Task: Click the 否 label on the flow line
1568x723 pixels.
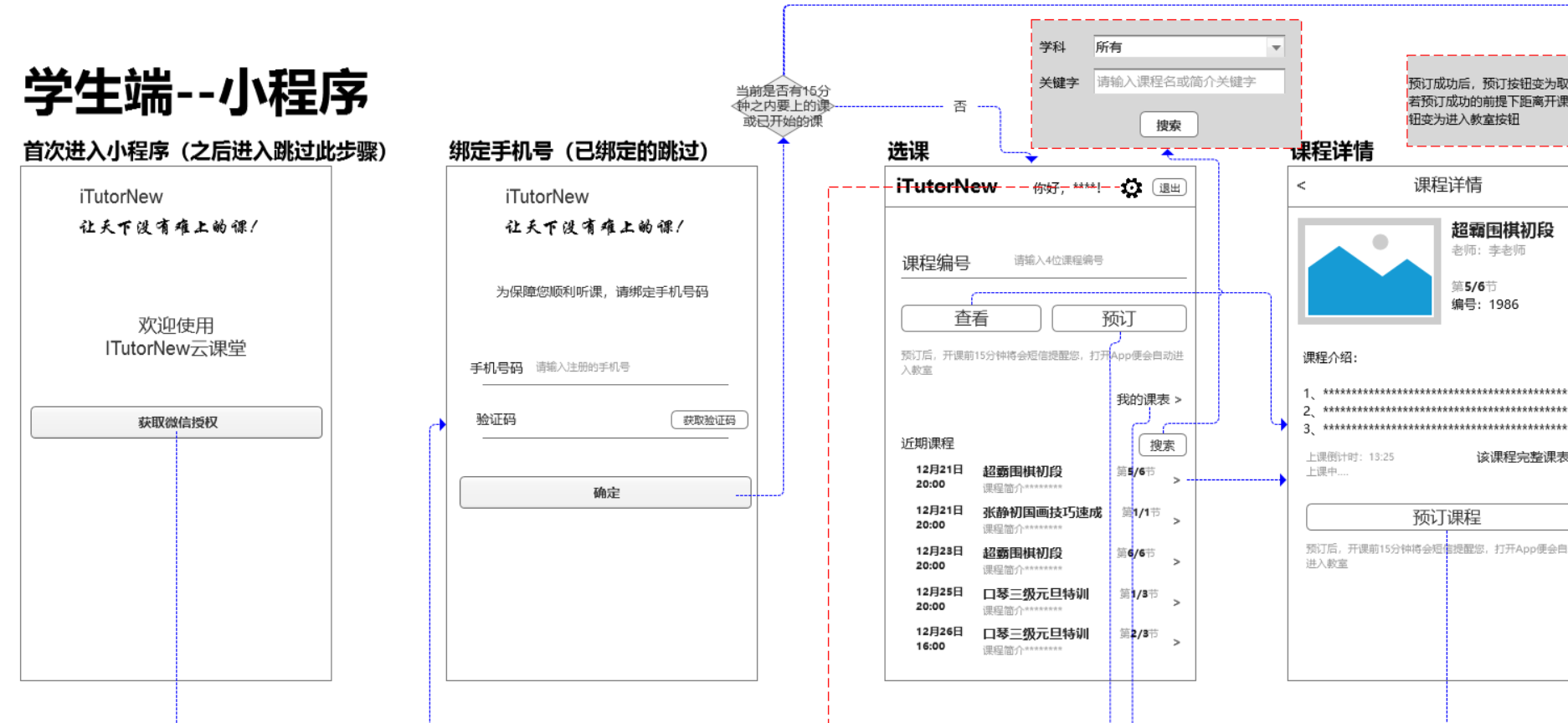Action: (x=960, y=106)
